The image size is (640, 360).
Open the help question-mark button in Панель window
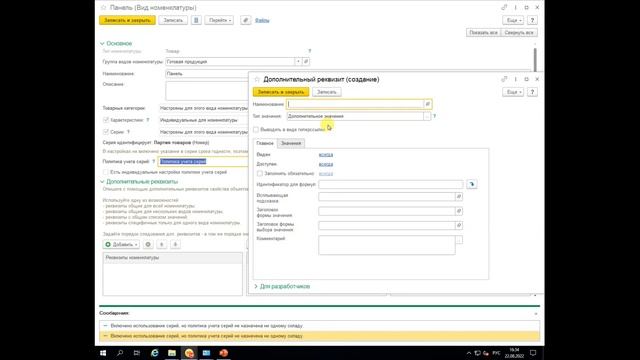point(532,20)
